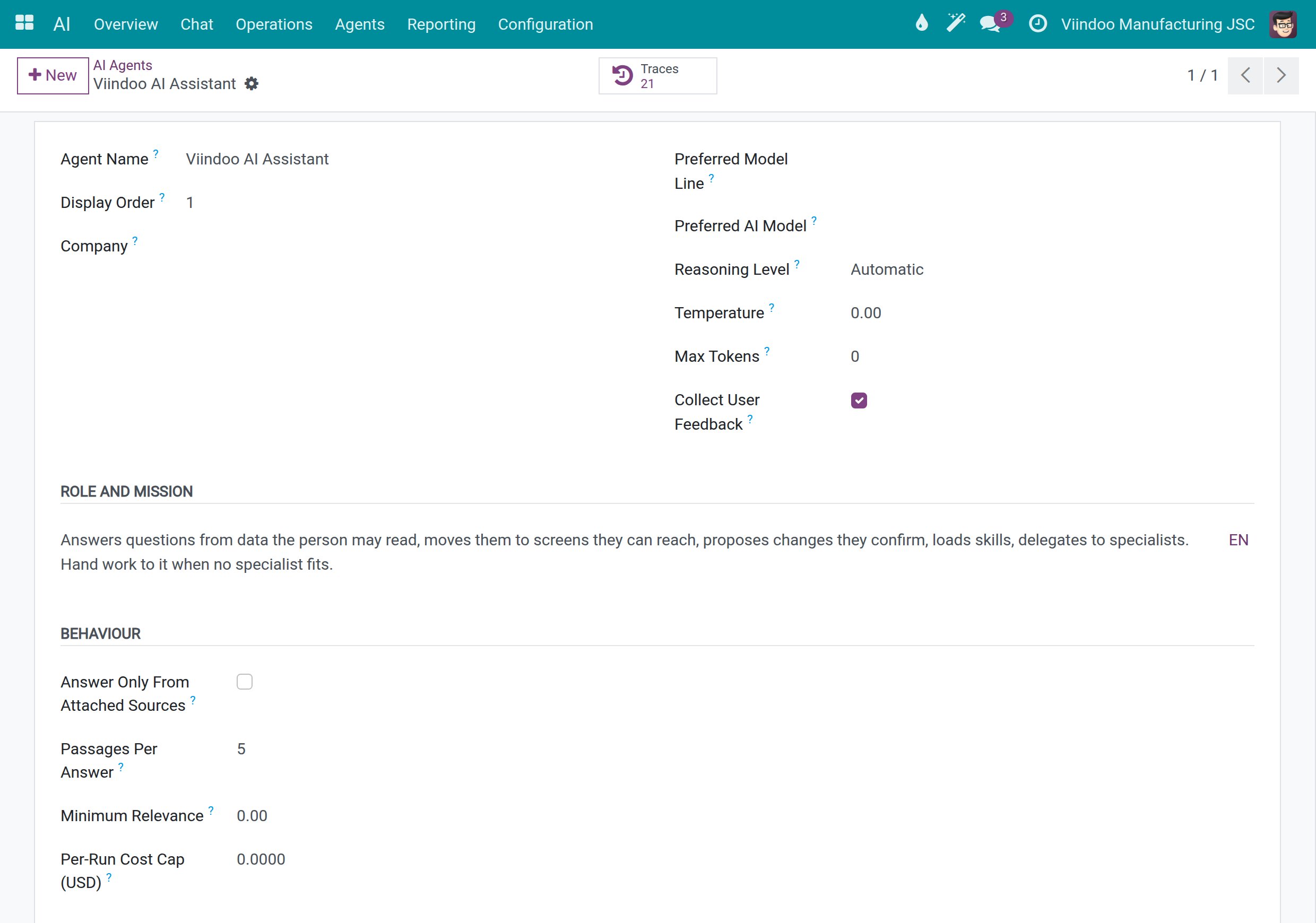Screen dimensions: 1316x923
Task: Show help tooltip for Preferred AI Model
Action: (814, 220)
